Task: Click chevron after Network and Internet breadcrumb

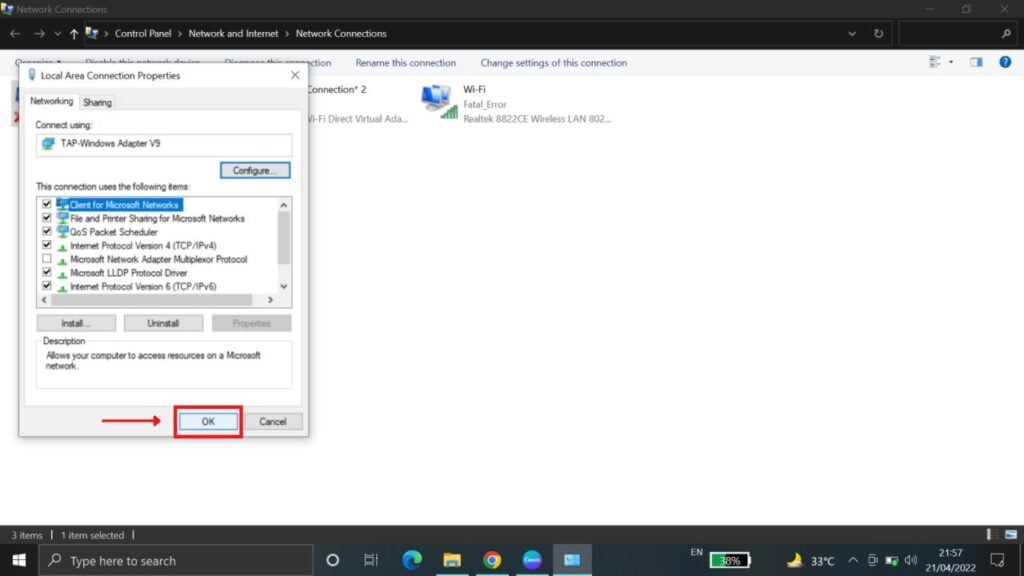Action: pyautogui.click(x=287, y=33)
